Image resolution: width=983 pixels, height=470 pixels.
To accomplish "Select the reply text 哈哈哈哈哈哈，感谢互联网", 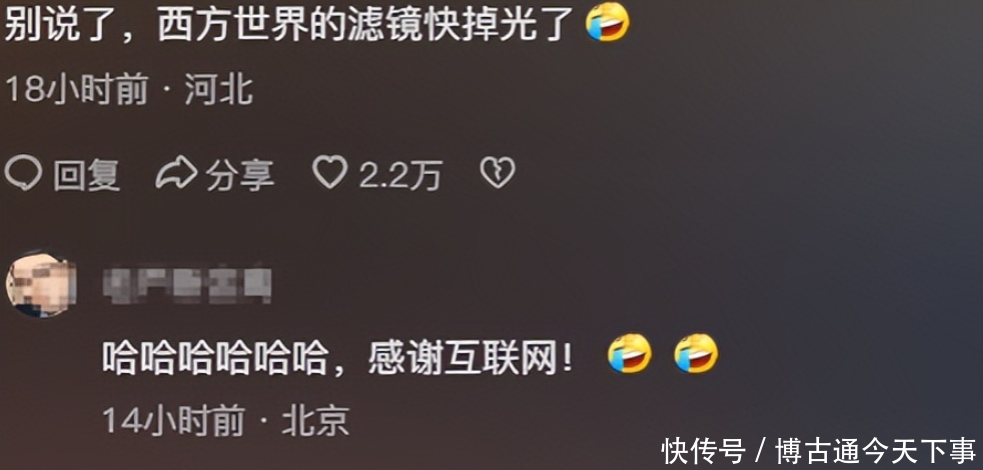I will pos(337,358).
